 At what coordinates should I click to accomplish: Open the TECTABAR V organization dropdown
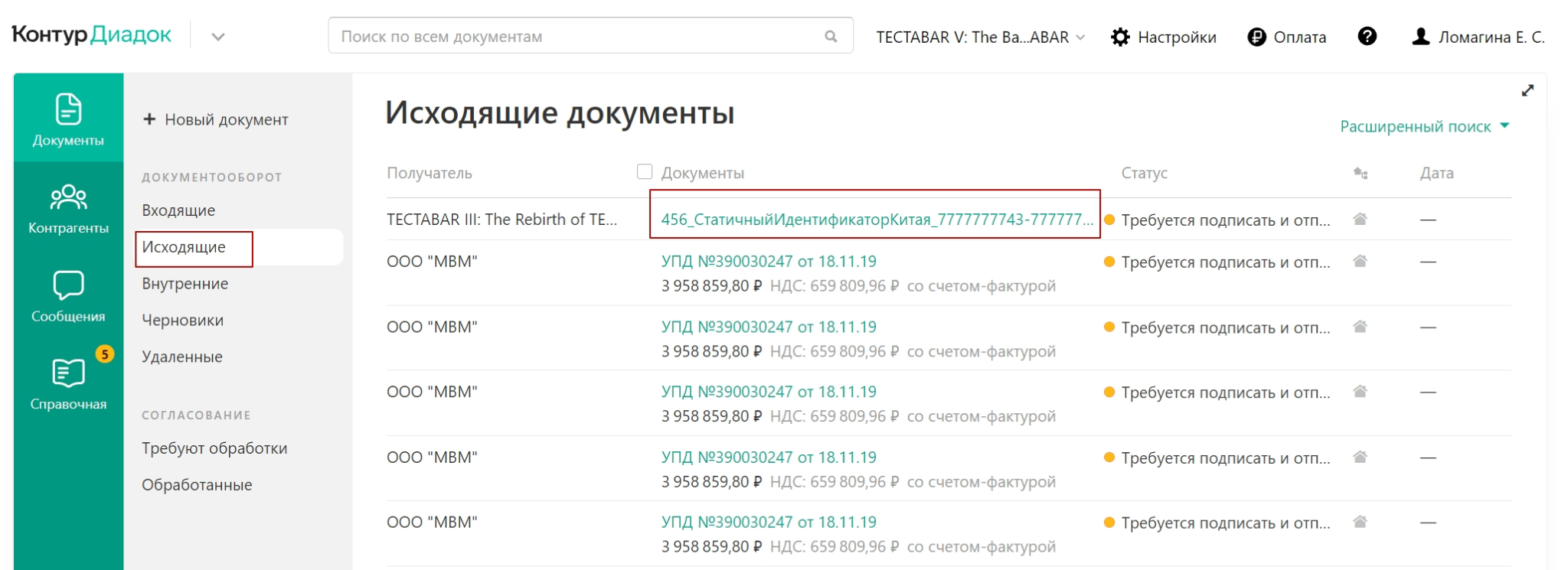pyautogui.click(x=980, y=37)
